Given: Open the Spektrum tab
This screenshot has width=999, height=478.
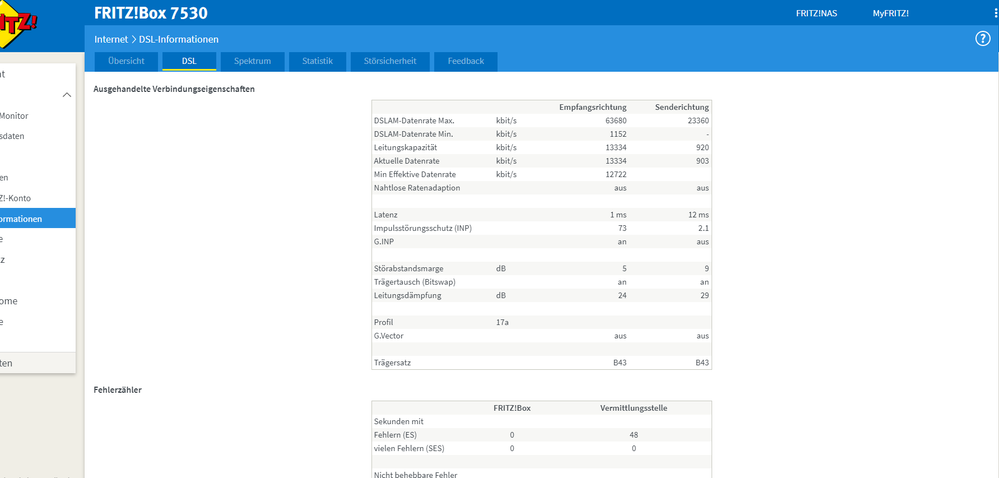Looking at the screenshot, I should (252, 61).
